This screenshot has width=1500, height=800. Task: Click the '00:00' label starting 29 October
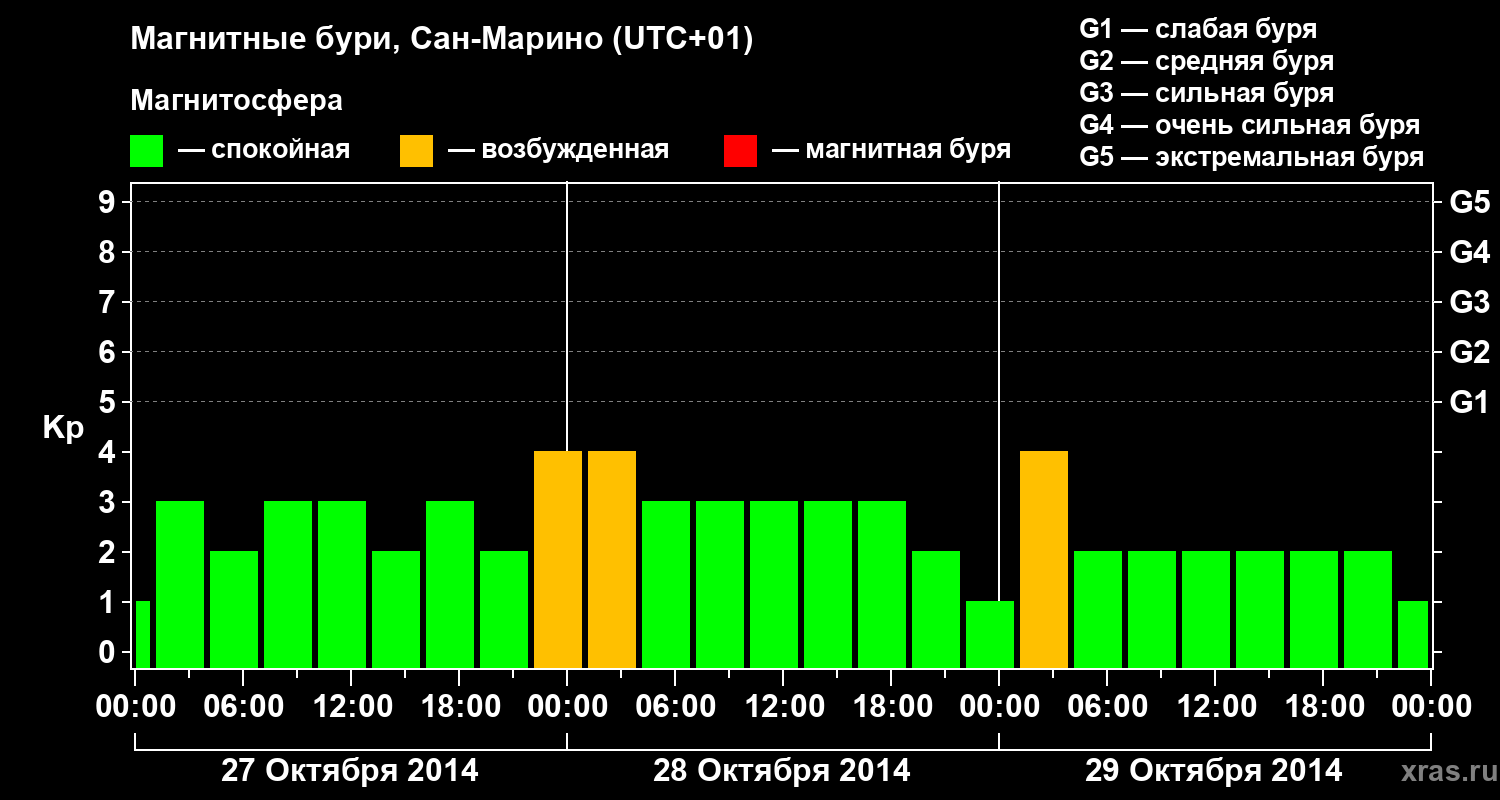999,706
